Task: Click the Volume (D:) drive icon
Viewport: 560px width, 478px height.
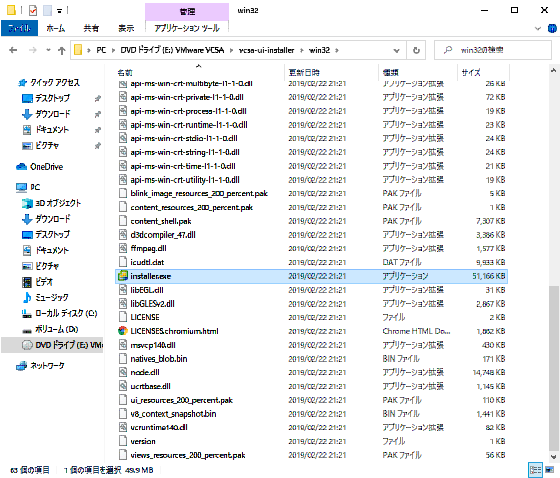Action: pos(27,330)
